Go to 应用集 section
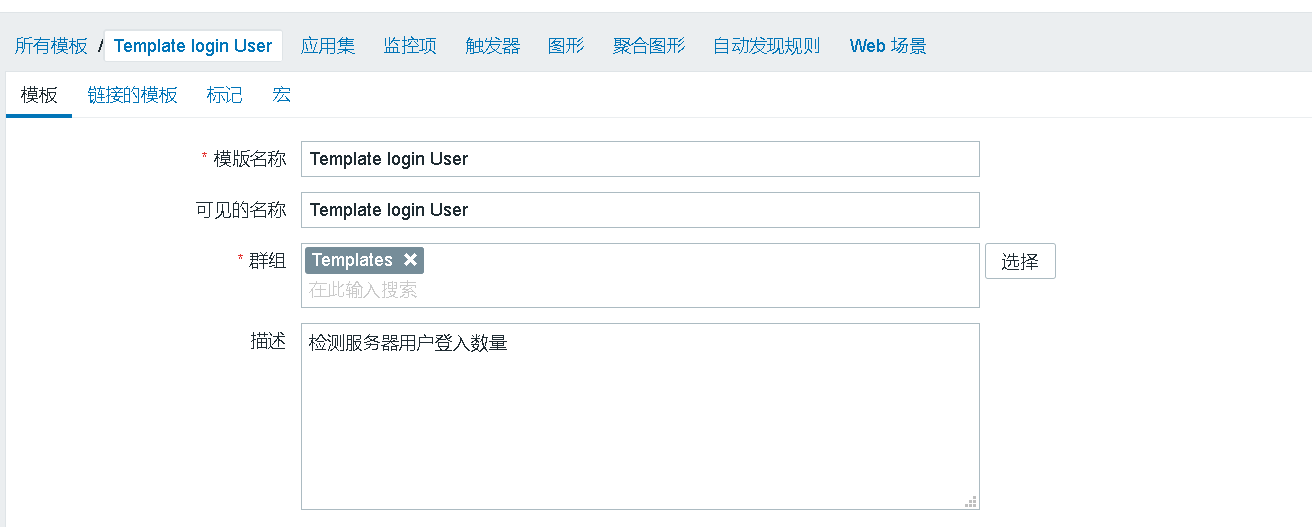Screen dimensions: 1312x527 click(328, 46)
